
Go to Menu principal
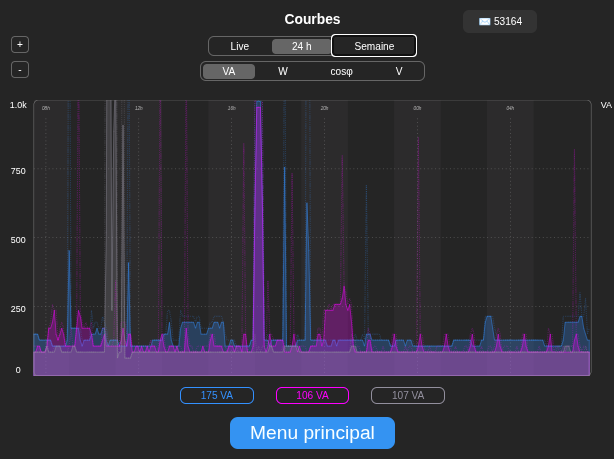tap(312, 433)
